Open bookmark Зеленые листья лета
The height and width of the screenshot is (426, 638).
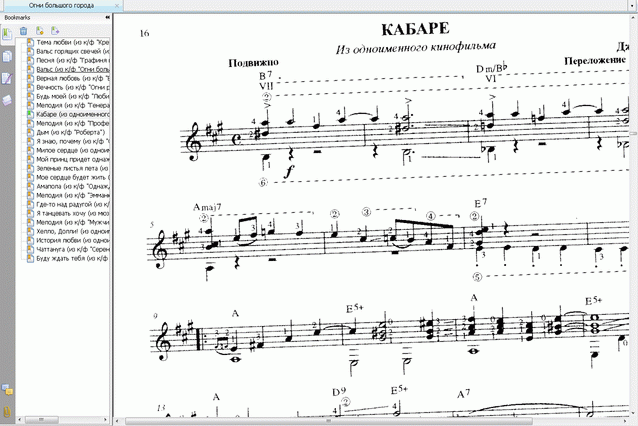(73, 168)
